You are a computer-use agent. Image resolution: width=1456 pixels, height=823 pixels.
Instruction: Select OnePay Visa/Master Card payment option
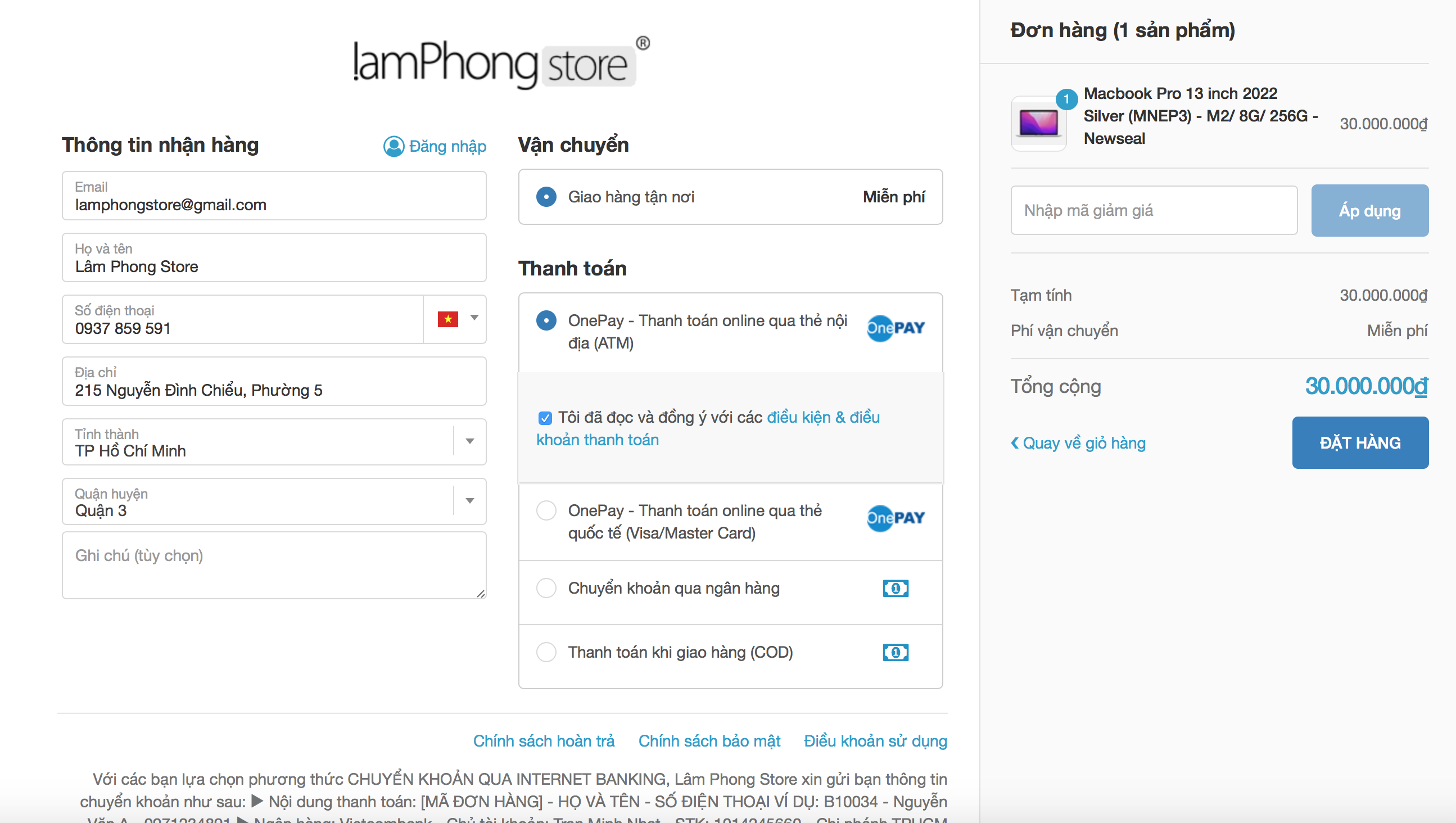click(546, 510)
